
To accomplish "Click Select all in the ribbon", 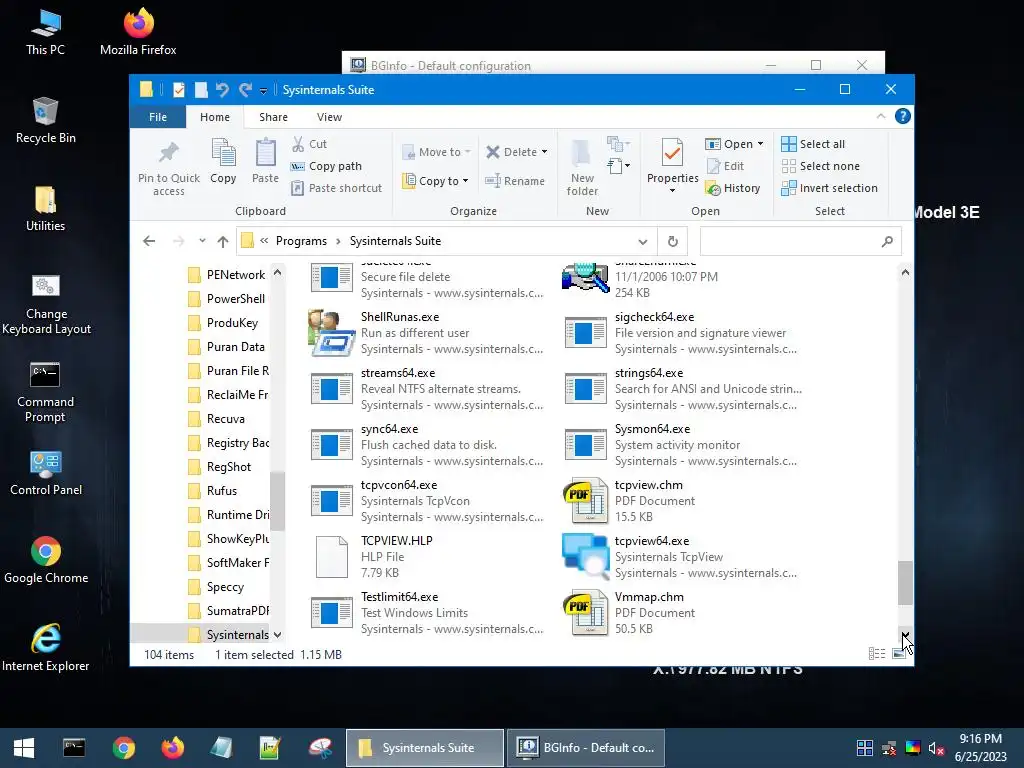I will [x=813, y=144].
